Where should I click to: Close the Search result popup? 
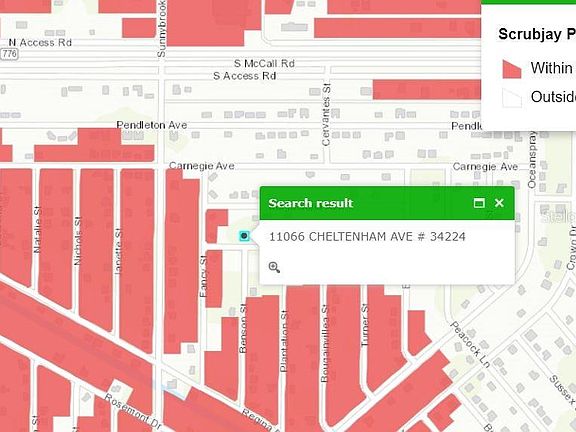click(x=499, y=203)
